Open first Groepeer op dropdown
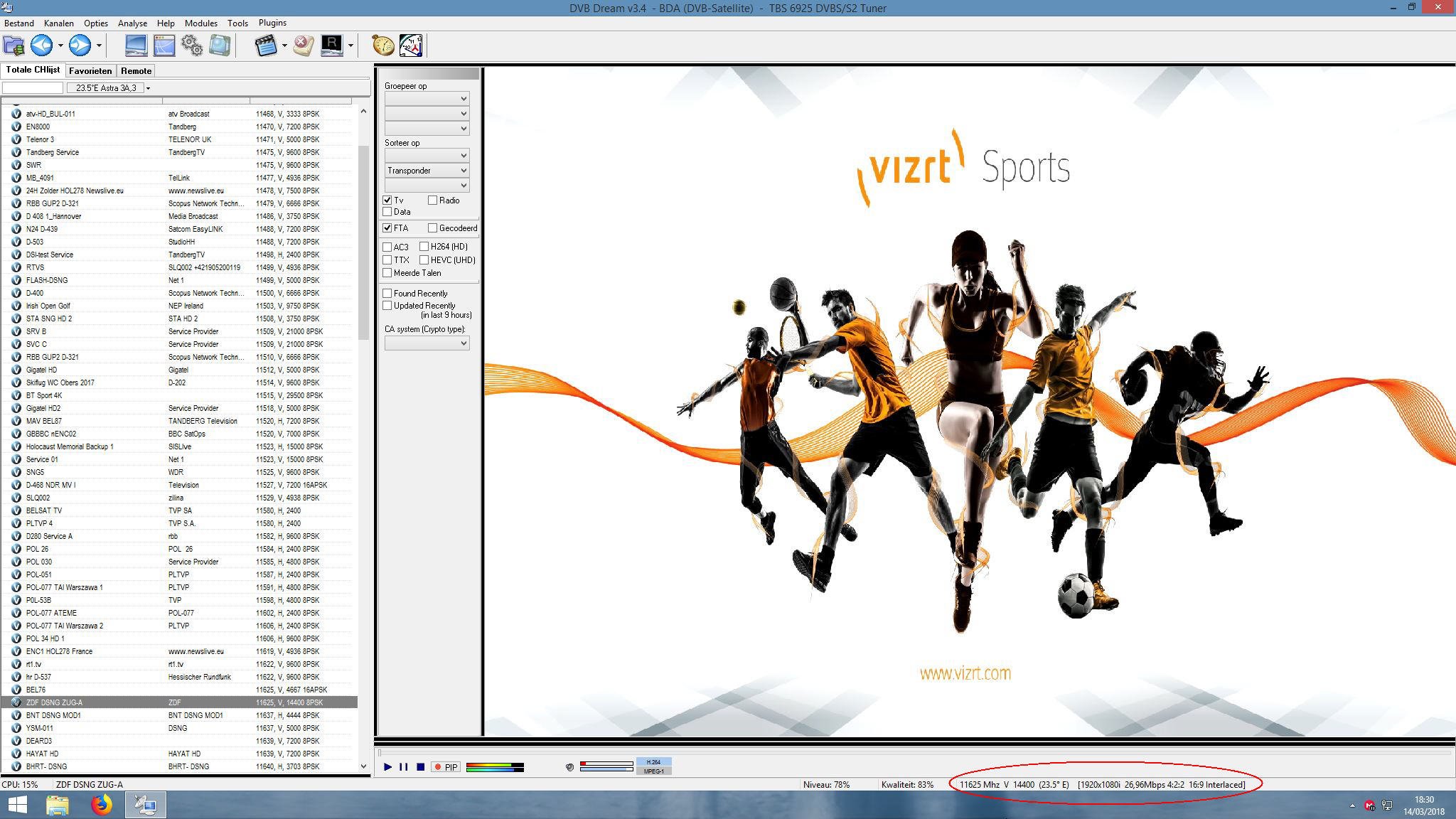The width and height of the screenshot is (1456, 819). point(427,99)
